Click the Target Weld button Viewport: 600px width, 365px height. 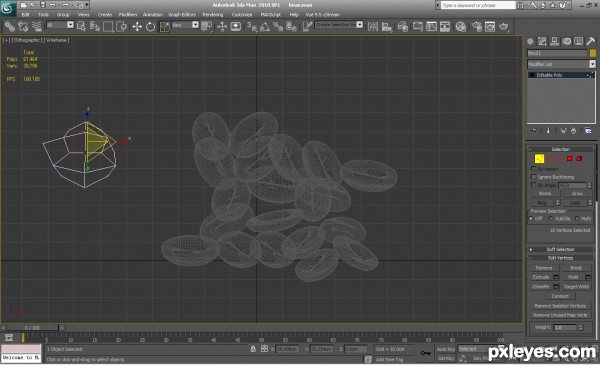point(576,287)
